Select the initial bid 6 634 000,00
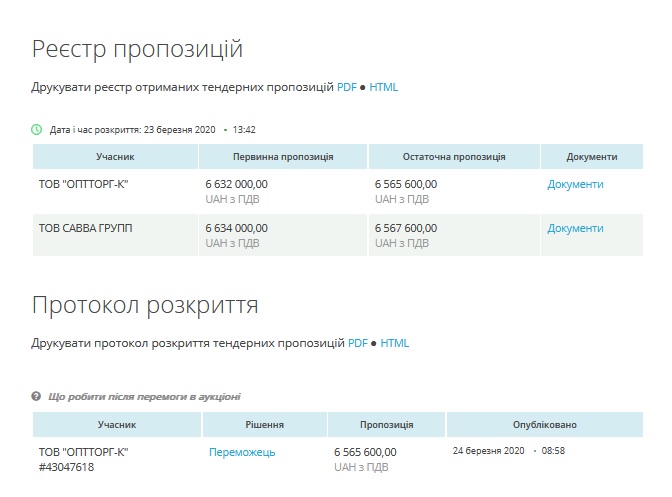672x497 pixels. [x=237, y=228]
